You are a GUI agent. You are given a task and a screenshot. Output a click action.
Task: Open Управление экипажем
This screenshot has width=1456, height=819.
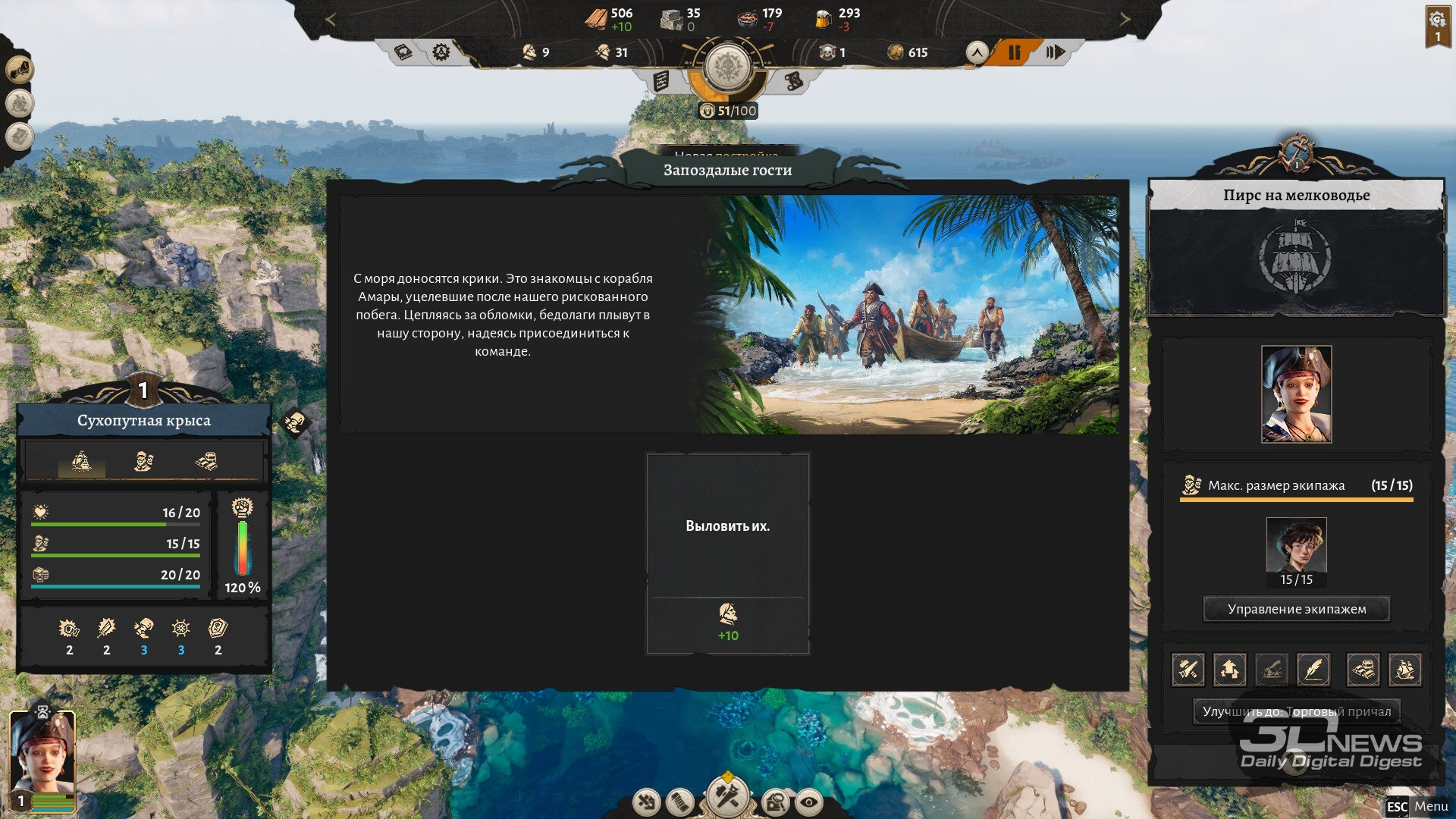[1297, 609]
